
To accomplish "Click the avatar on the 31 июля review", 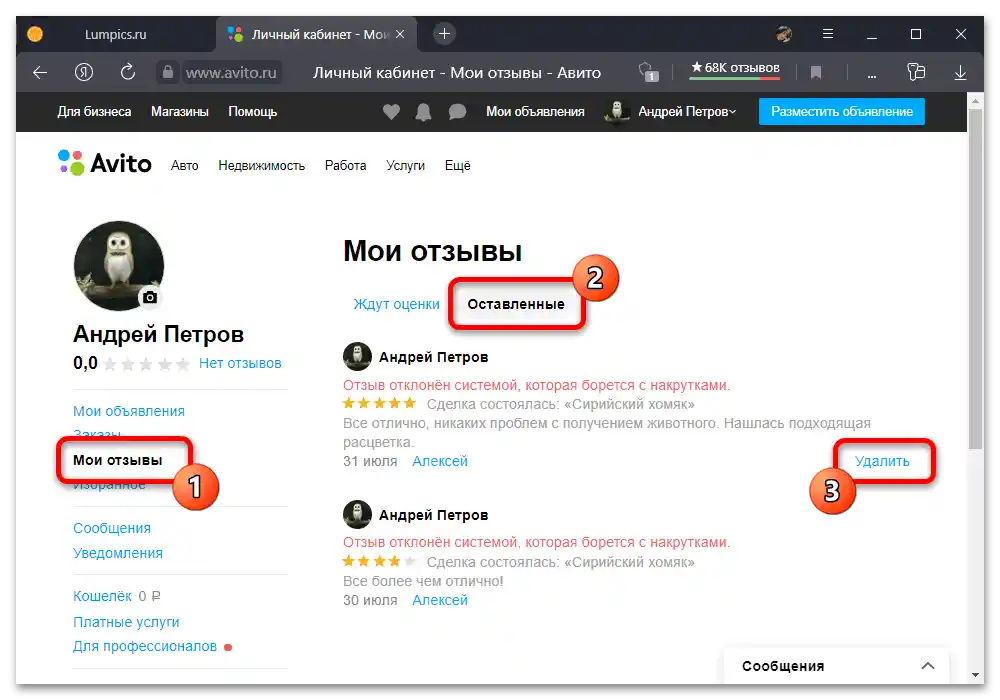I will [357, 356].
